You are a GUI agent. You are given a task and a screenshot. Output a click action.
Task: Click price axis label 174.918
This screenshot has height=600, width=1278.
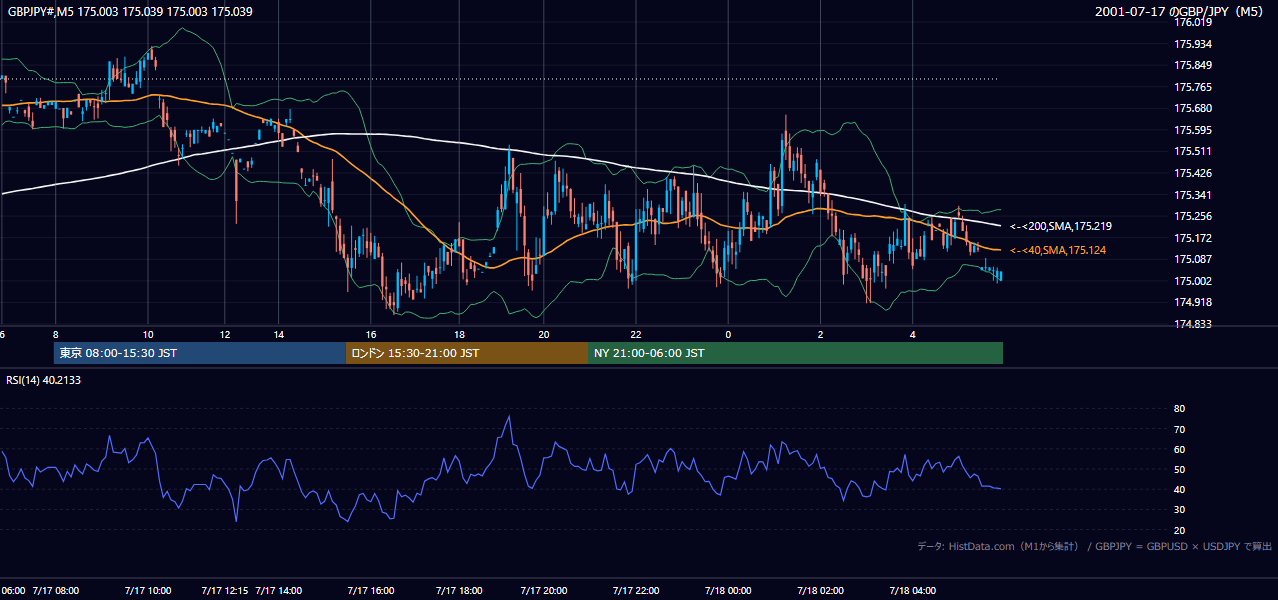pos(1193,302)
